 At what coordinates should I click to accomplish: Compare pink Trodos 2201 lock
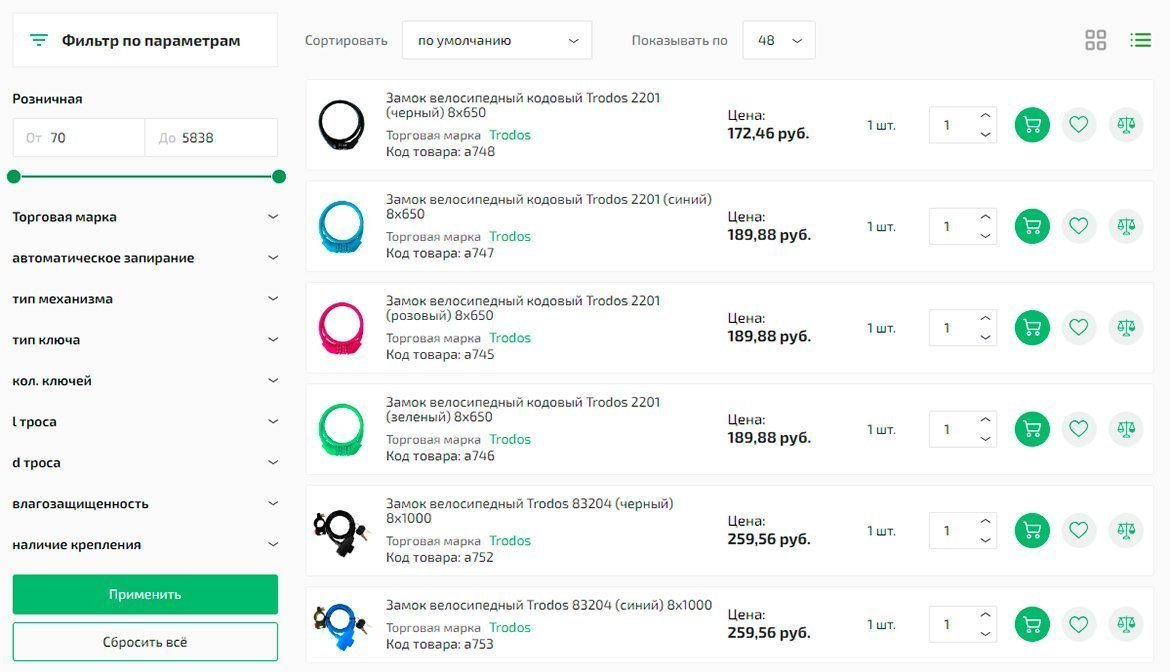click(x=1126, y=328)
